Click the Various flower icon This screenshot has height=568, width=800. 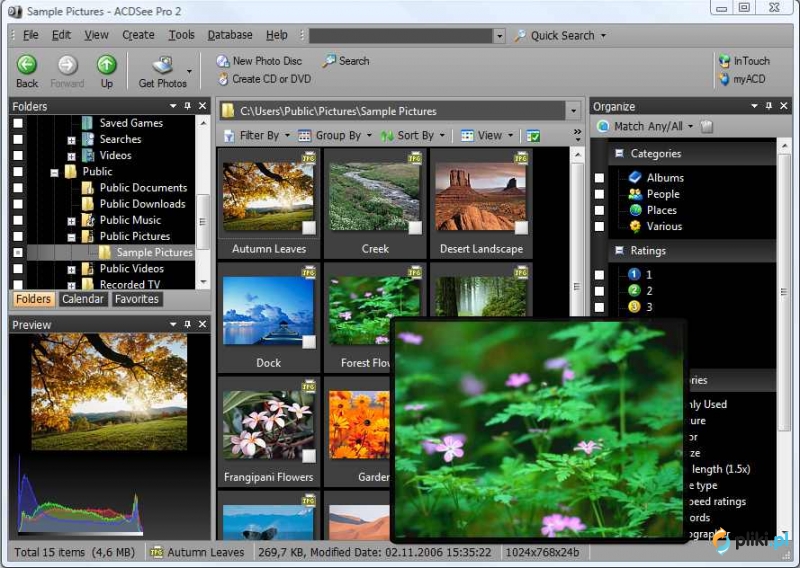[x=635, y=226]
